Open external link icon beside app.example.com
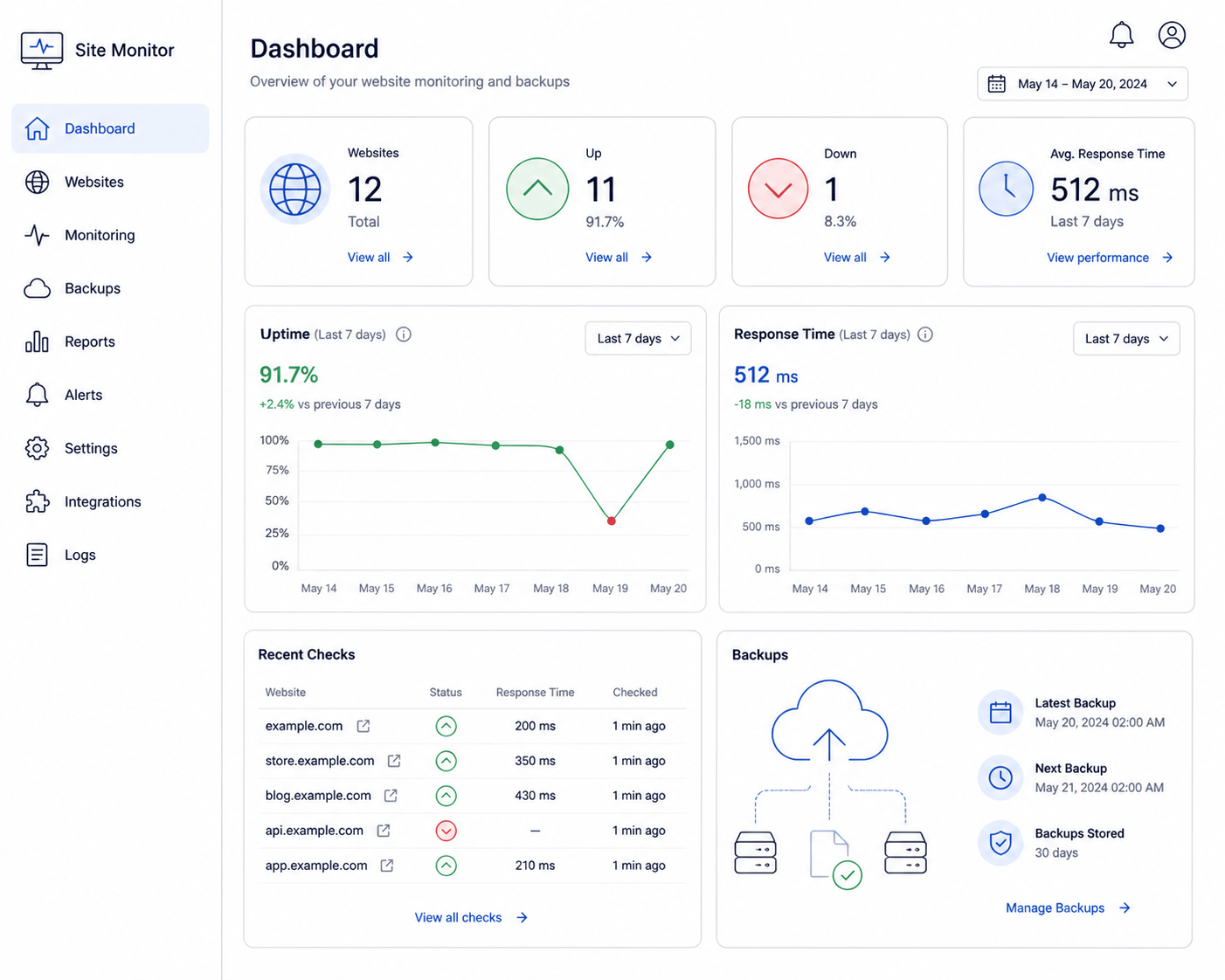This screenshot has width=1225, height=980. click(387, 866)
